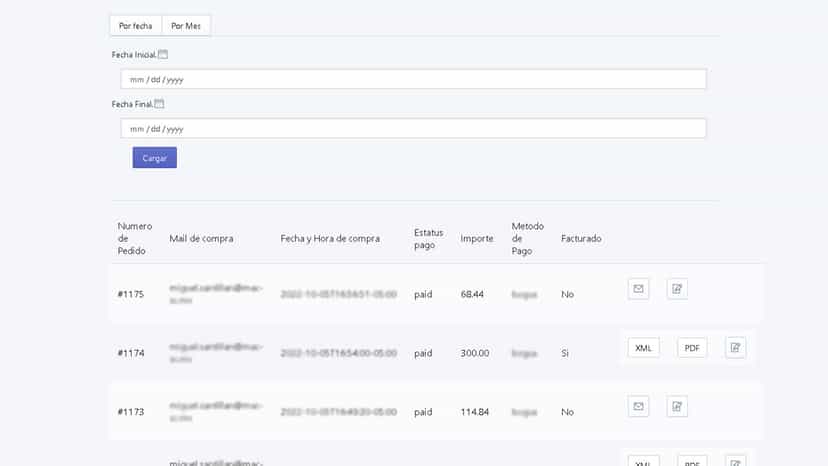
Task: Open edit icon for order #1173
Action: 677,406
